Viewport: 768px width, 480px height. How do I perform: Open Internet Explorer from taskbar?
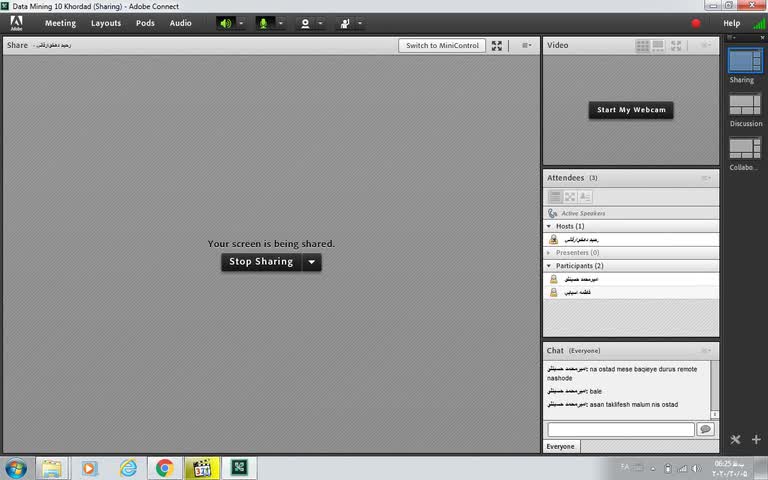click(x=128, y=468)
